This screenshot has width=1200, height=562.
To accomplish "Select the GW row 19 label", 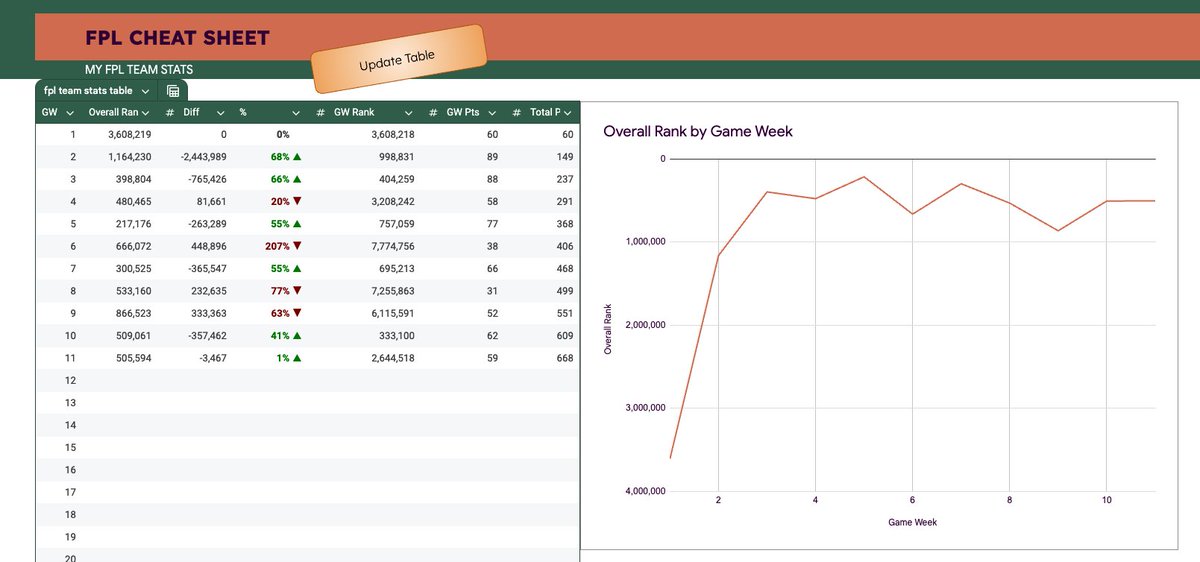I will pos(70,537).
